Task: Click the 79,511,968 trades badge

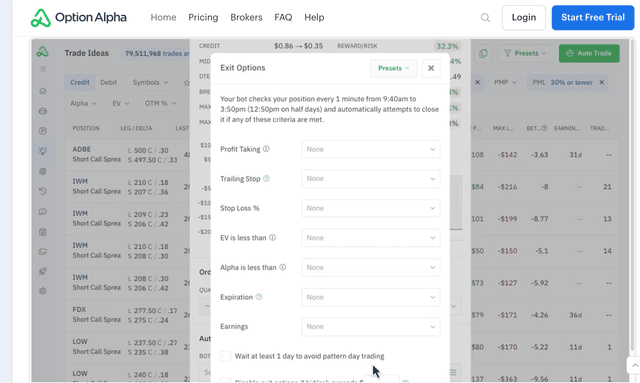Action: click(x=156, y=53)
